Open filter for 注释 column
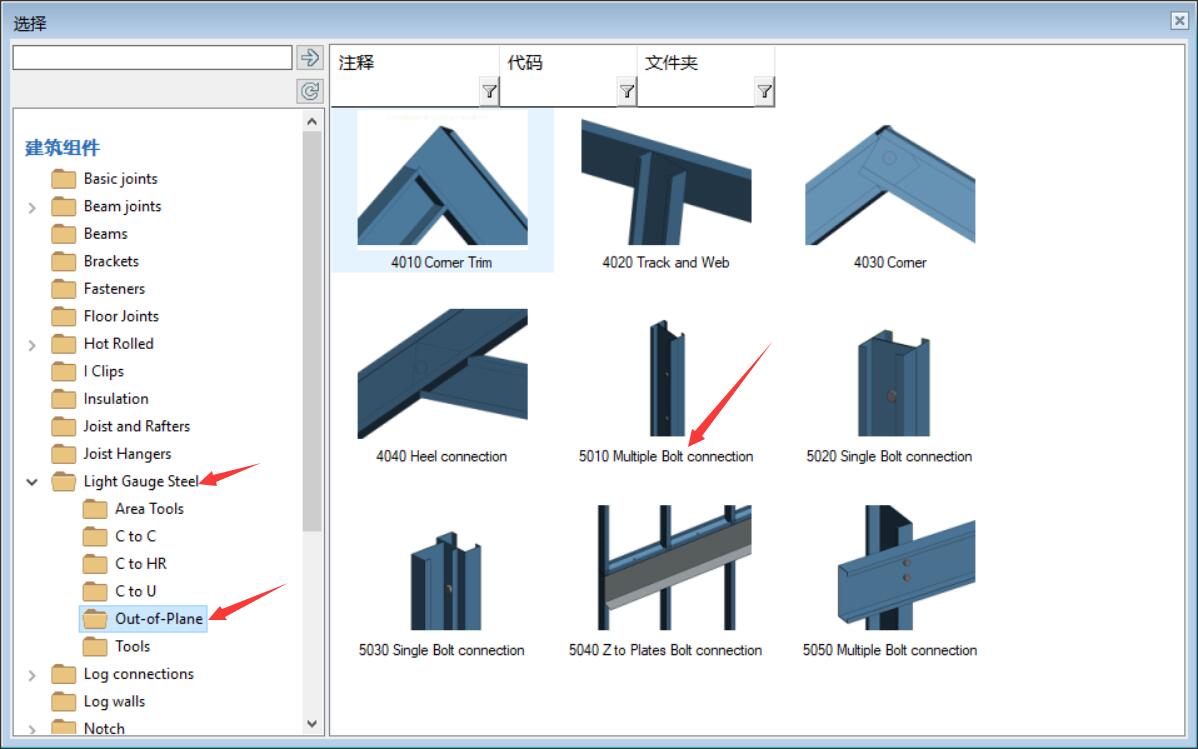1198x749 pixels. tap(489, 92)
